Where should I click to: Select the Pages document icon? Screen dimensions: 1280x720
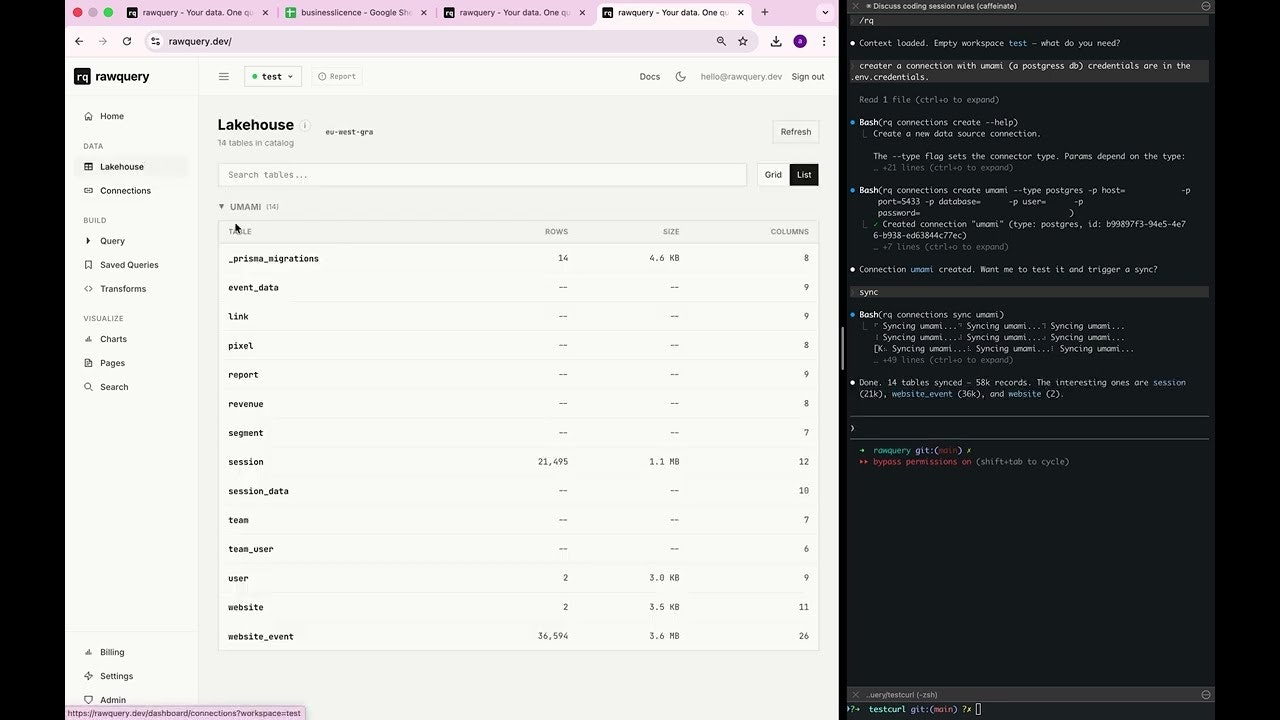point(88,362)
